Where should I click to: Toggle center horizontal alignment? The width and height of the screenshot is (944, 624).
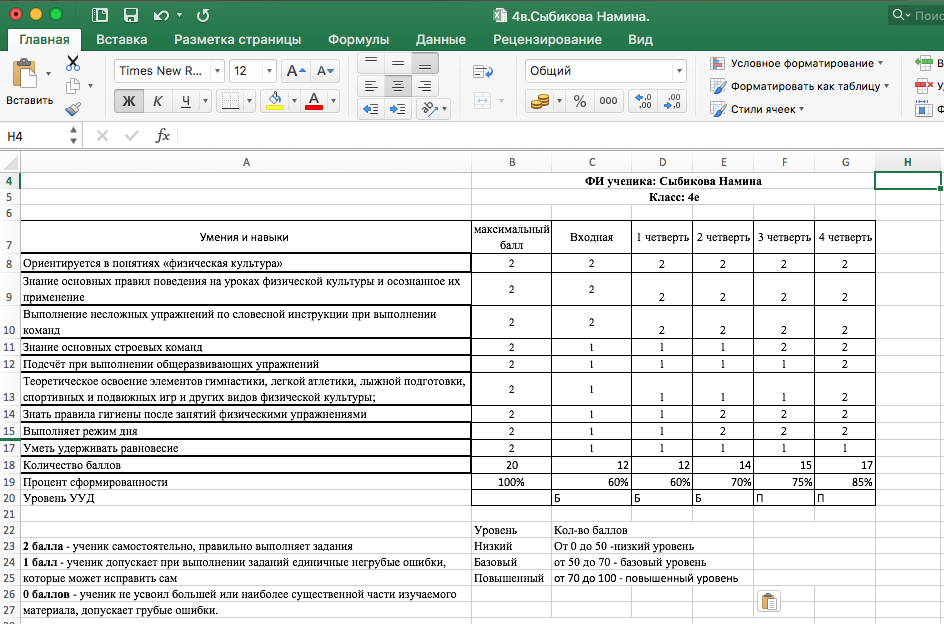tap(398, 86)
